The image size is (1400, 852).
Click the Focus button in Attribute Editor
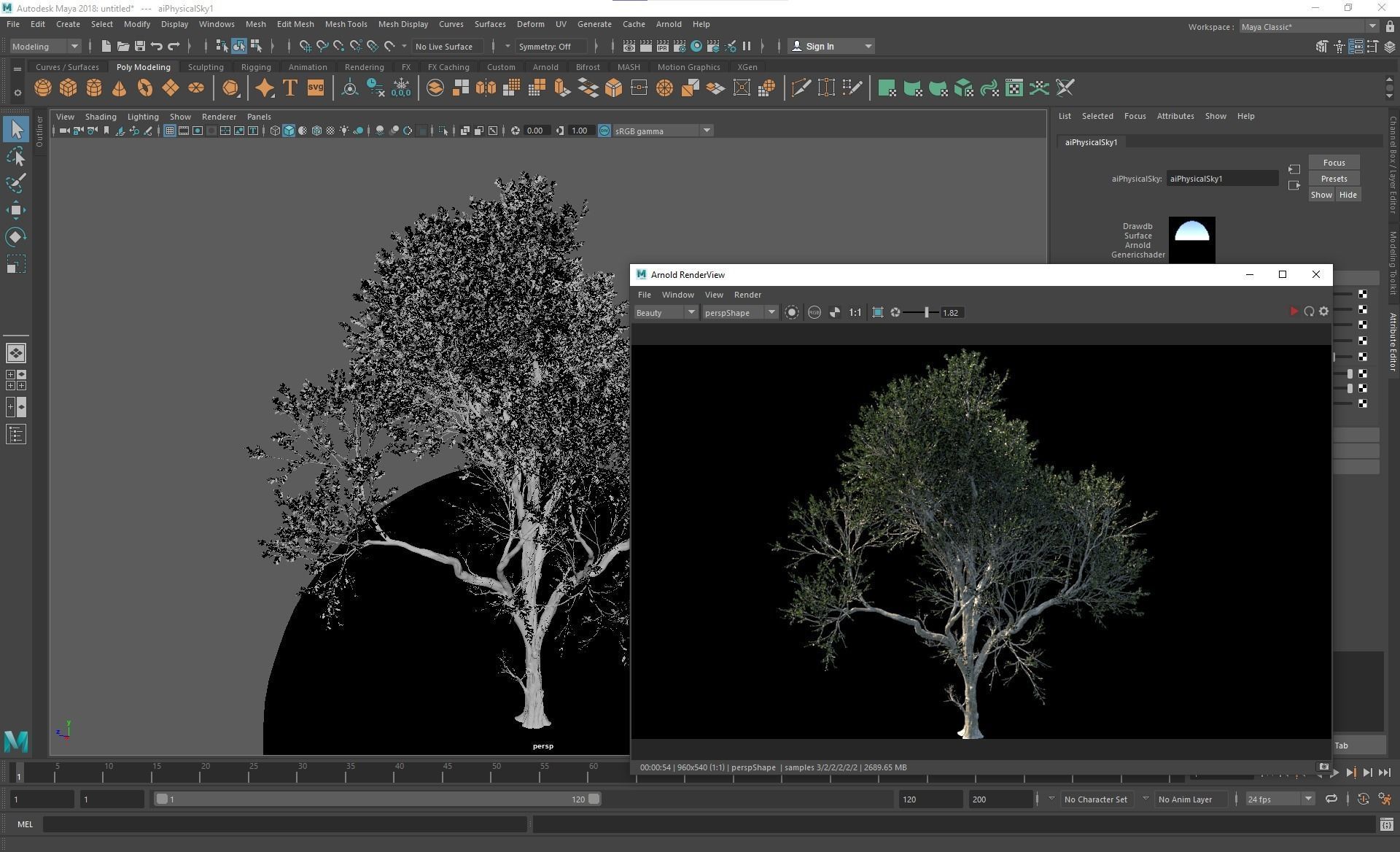tap(1333, 163)
